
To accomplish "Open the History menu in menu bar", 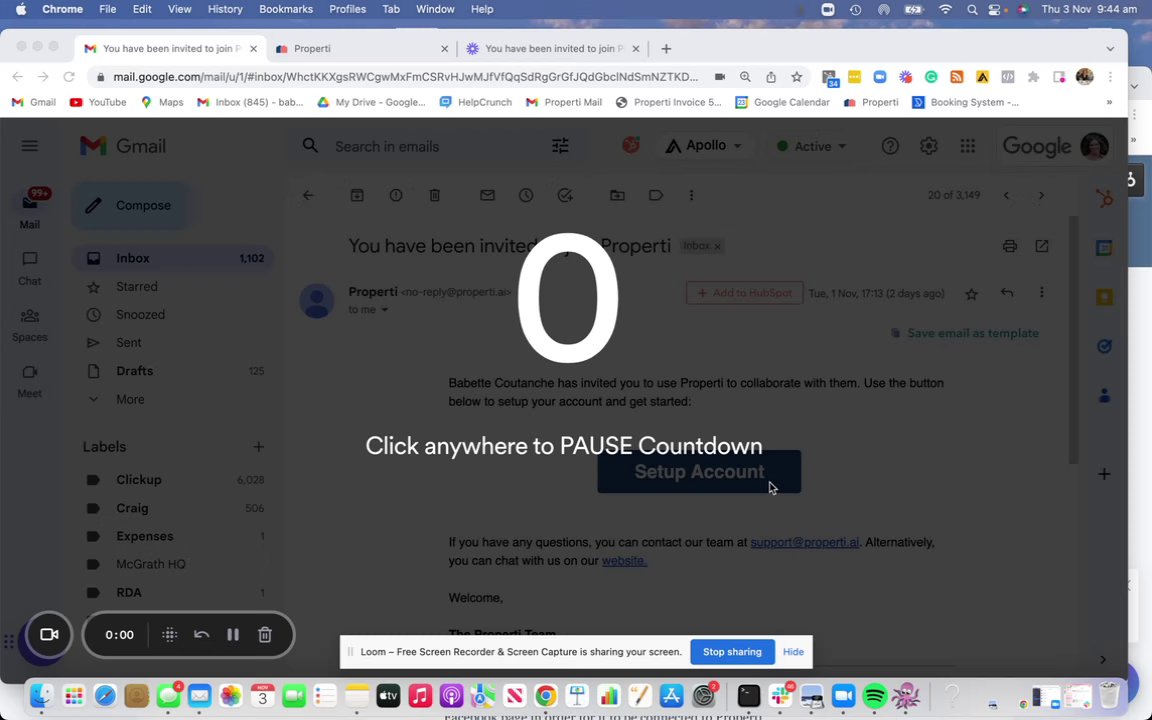I will click(x=225, y=10).
